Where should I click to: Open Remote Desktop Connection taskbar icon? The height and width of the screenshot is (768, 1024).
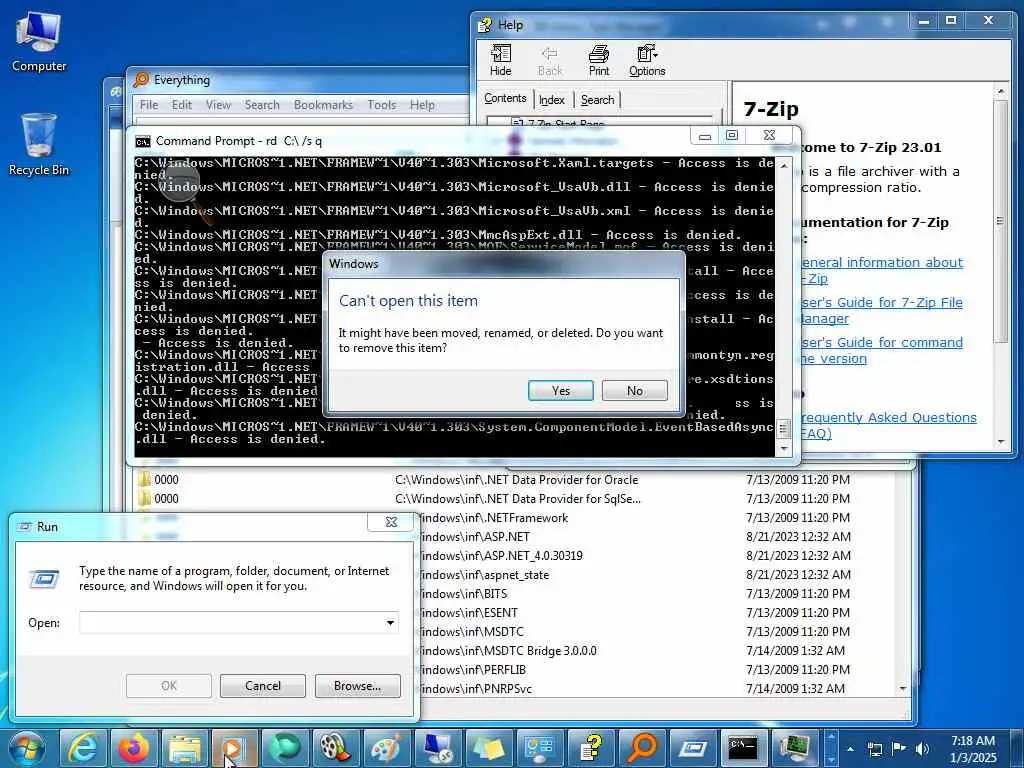(438, 748)
